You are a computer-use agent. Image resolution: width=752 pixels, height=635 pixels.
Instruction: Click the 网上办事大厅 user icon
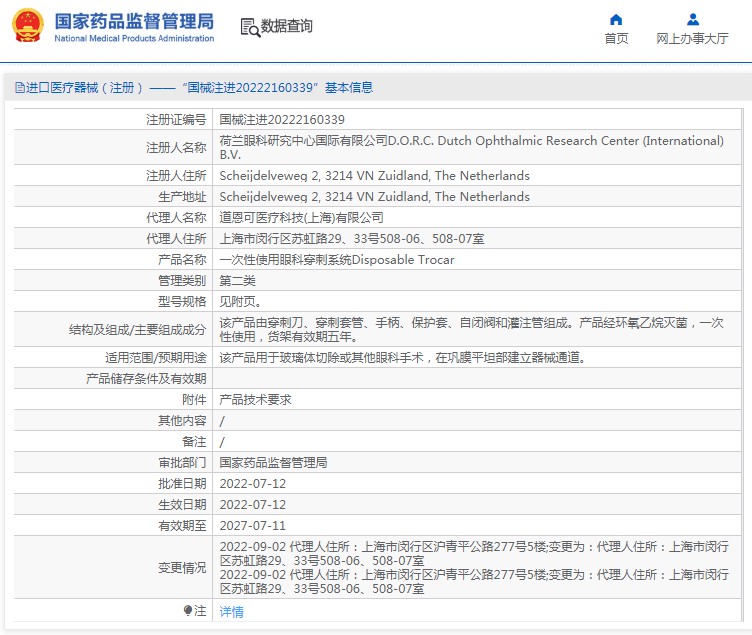pyautogui.click(x=693, y=20)
